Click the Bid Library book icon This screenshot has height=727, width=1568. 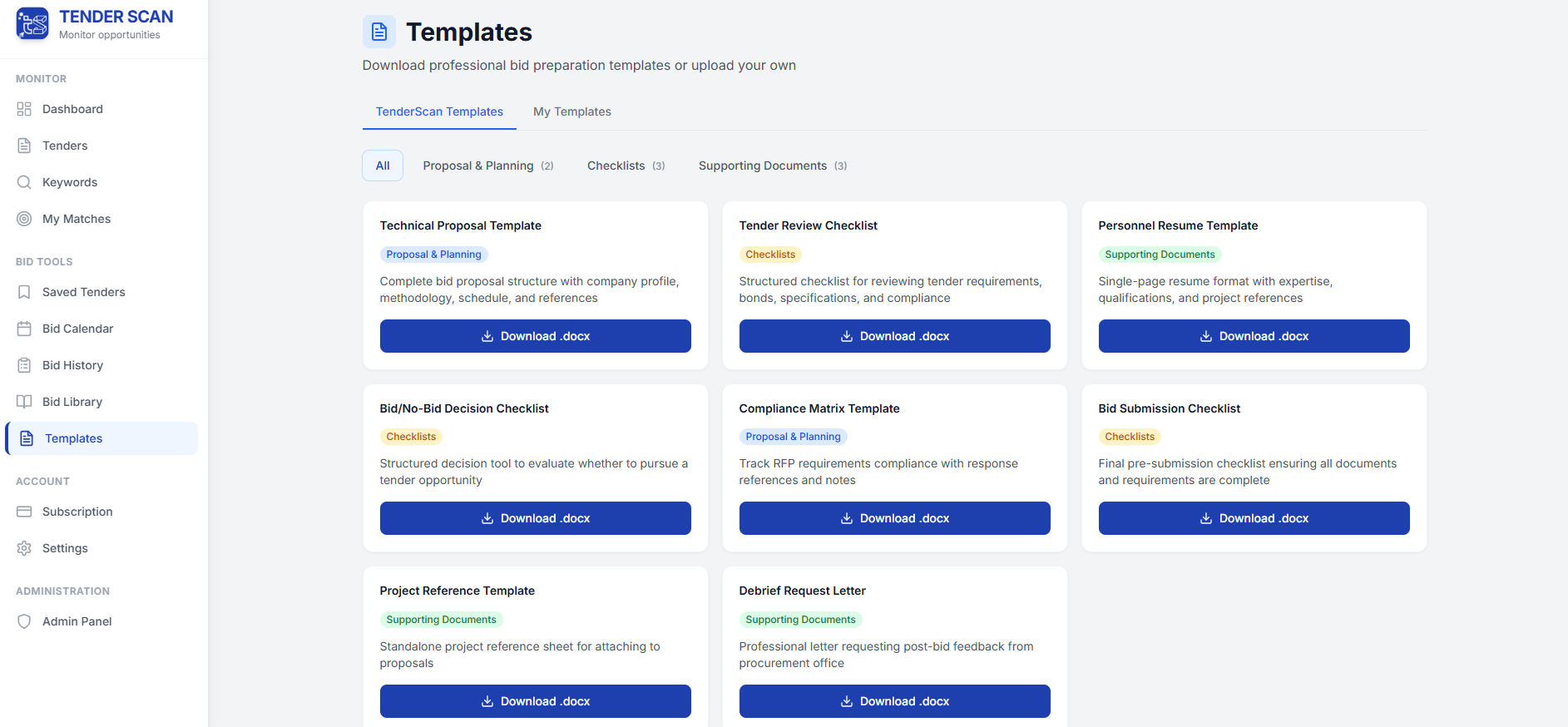[24, 402]
